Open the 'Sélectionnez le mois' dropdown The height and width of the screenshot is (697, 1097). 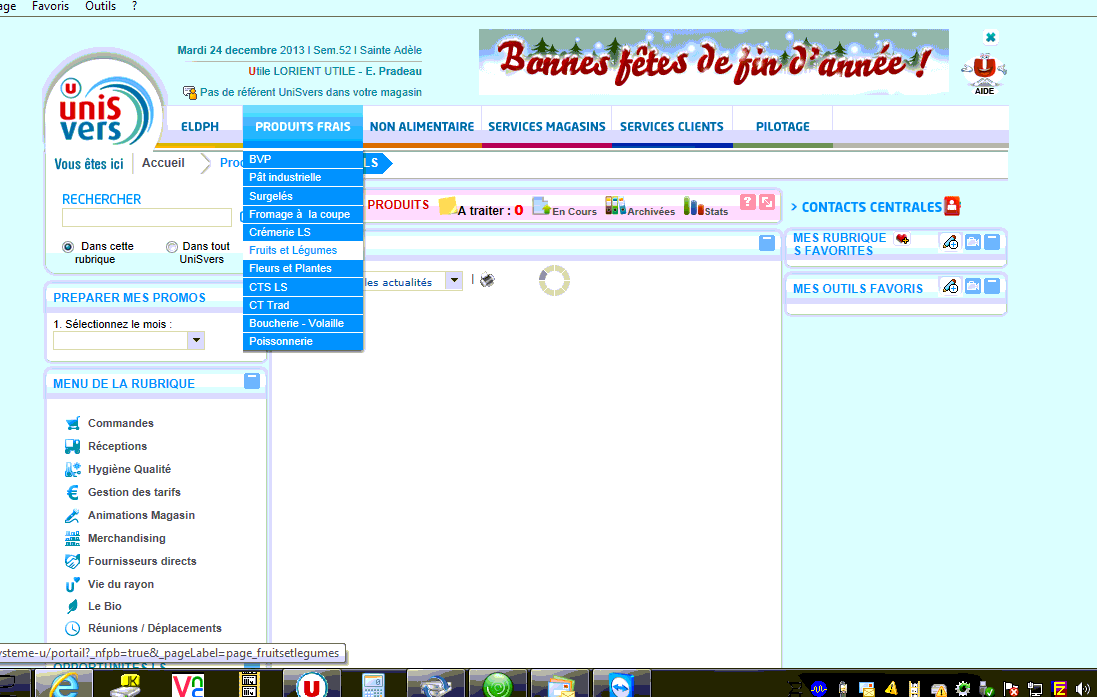click(x=196, y=341)
